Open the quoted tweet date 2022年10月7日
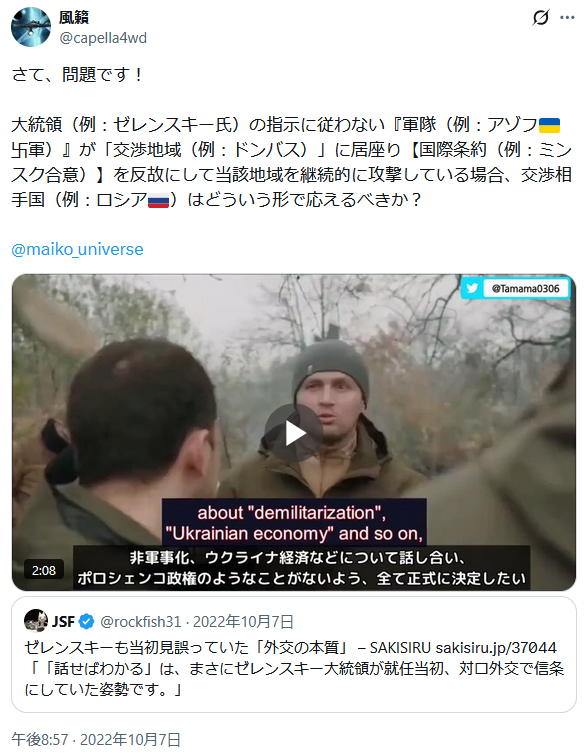Viewport: 587px width, 753px height. [243, 621]
